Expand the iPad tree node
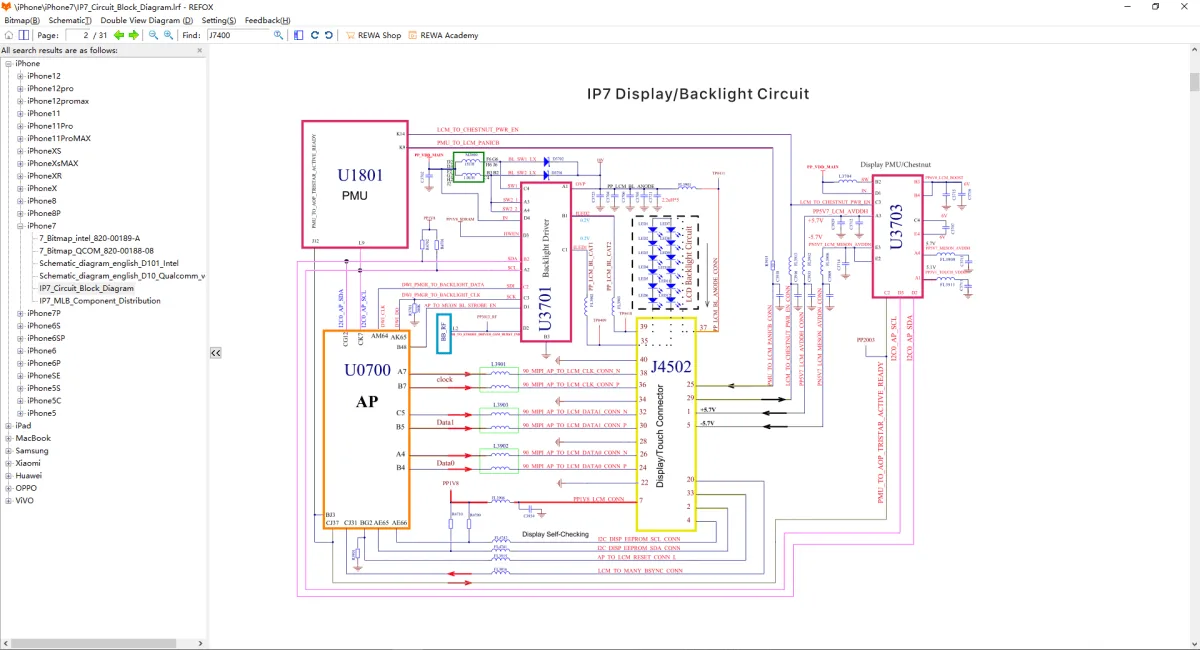Image resolution: width=1200 pixels, height=650 pixels. (x=8, y=426)
